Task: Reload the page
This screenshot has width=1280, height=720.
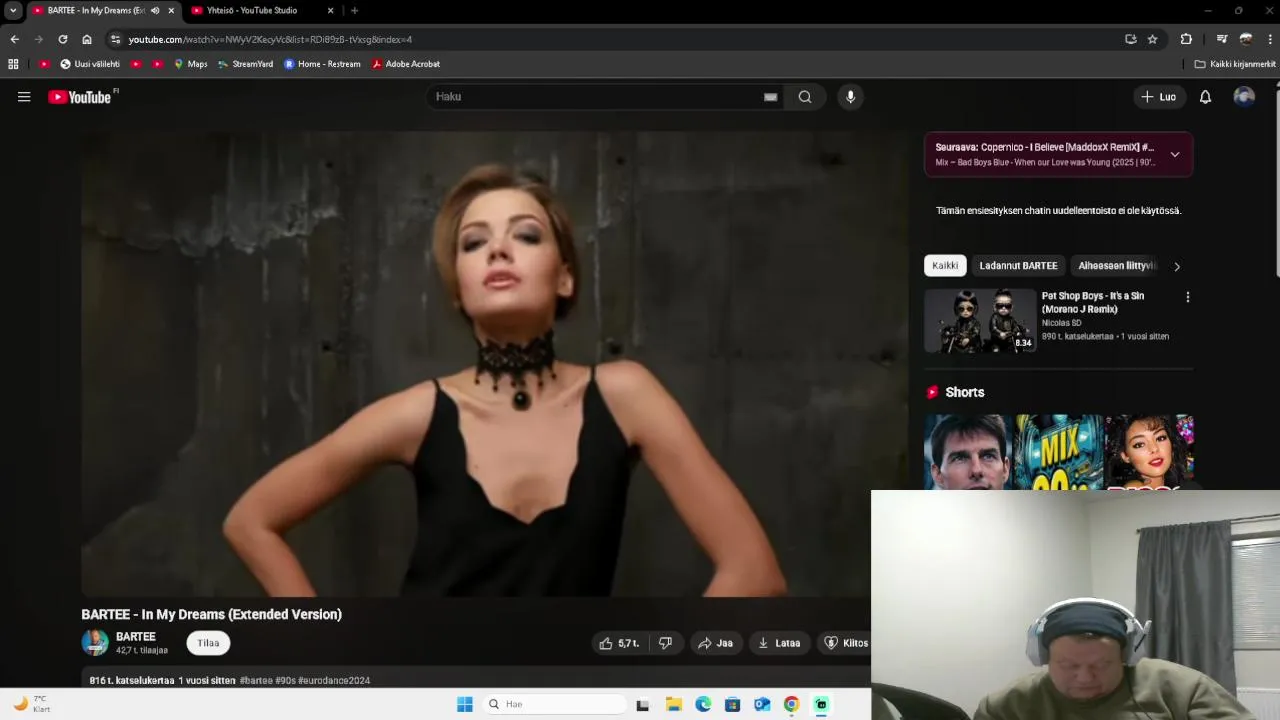Action: pos(62,39)
